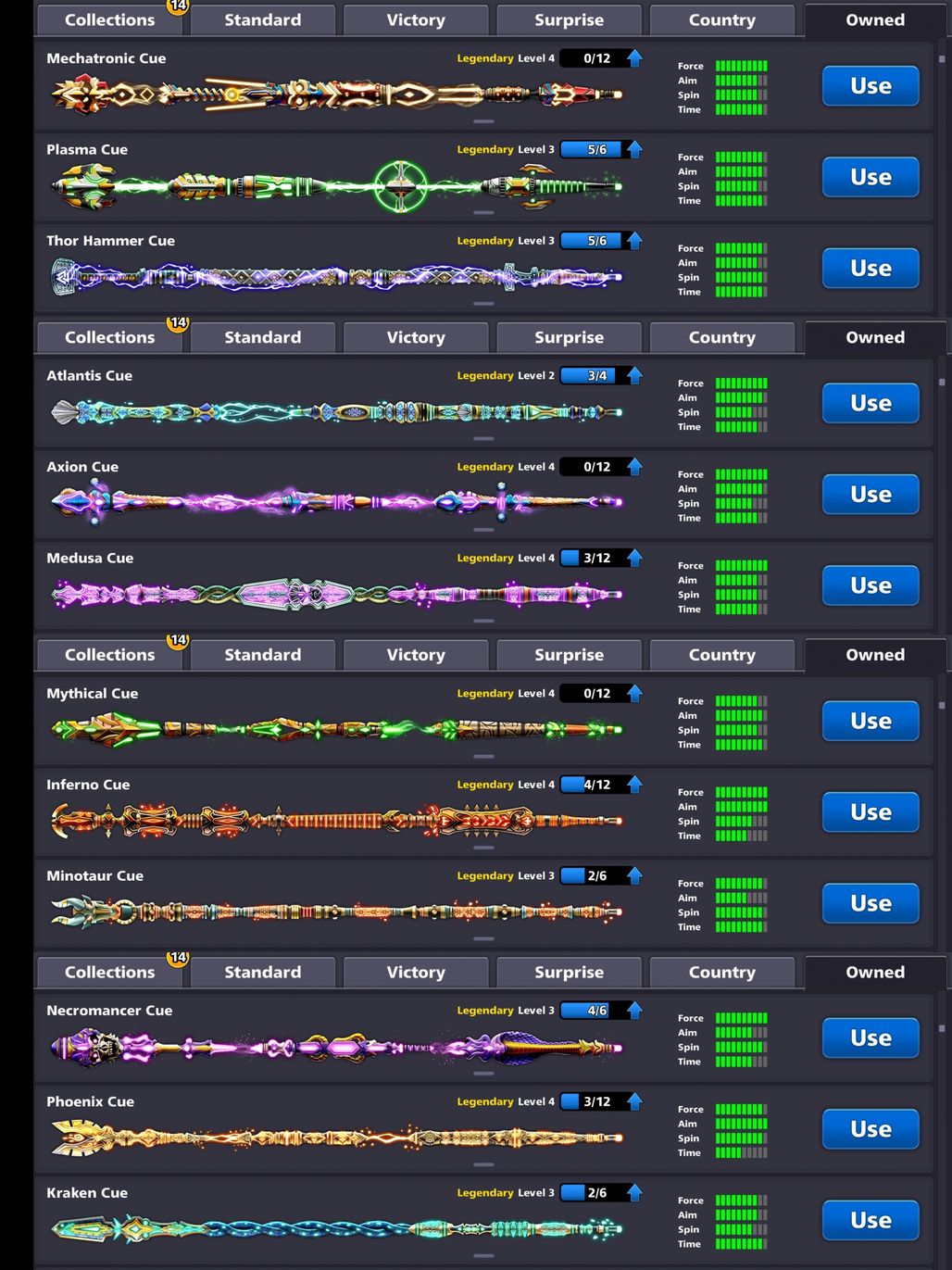Click the Use button for Axion Cue
Screen dimensions: 952x1270
point(871,495)
